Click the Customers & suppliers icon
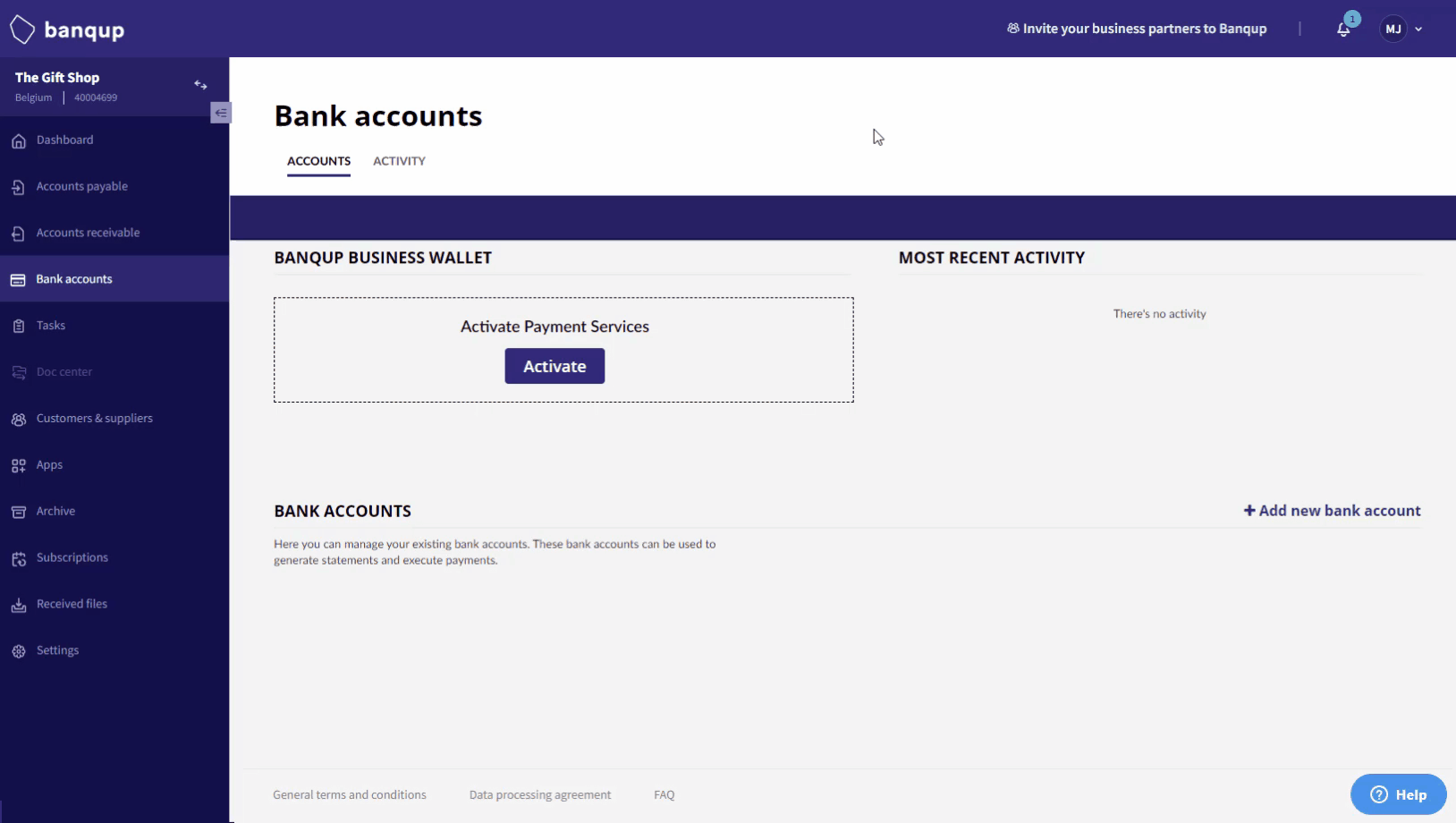The image size is (1456, 823). pos(19,419)
